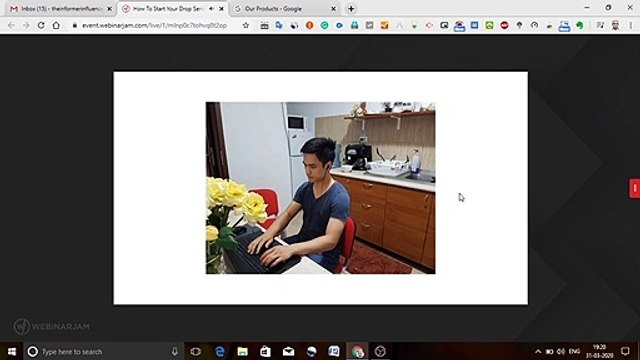Screen dimensions: 640x360
Task: Open Task View on the taskbar
Action: pos(196,351)
